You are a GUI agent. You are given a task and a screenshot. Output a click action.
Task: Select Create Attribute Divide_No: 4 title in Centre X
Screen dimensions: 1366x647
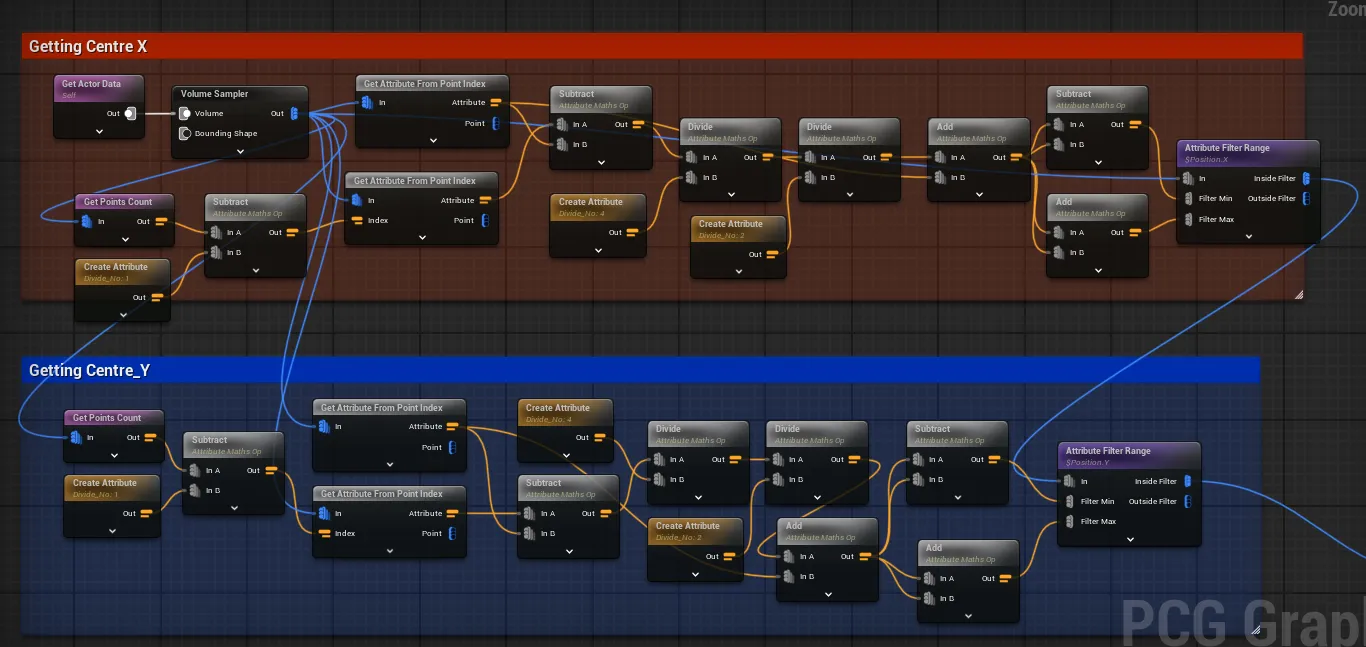click(590, 202)
